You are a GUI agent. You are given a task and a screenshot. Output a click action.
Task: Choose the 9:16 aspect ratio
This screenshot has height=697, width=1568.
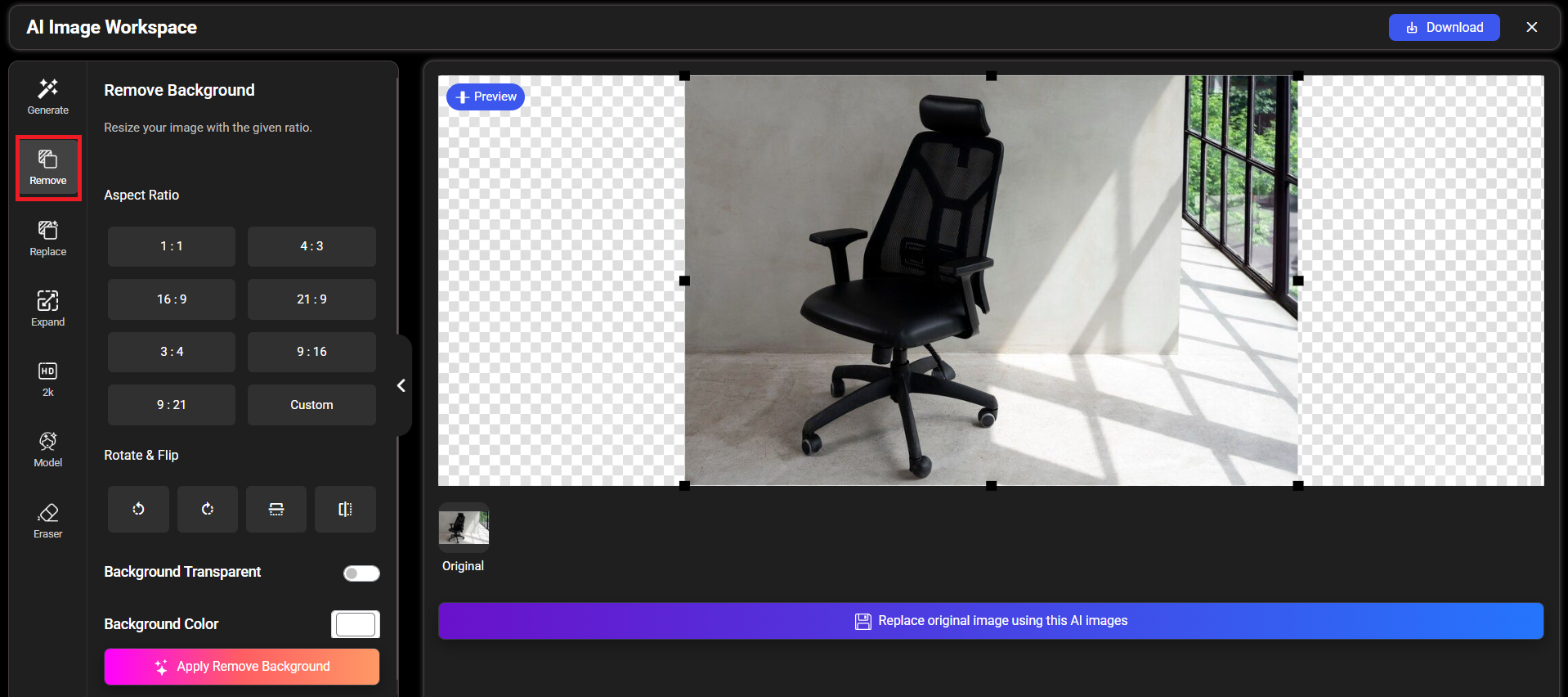click(x=311, y=352)
